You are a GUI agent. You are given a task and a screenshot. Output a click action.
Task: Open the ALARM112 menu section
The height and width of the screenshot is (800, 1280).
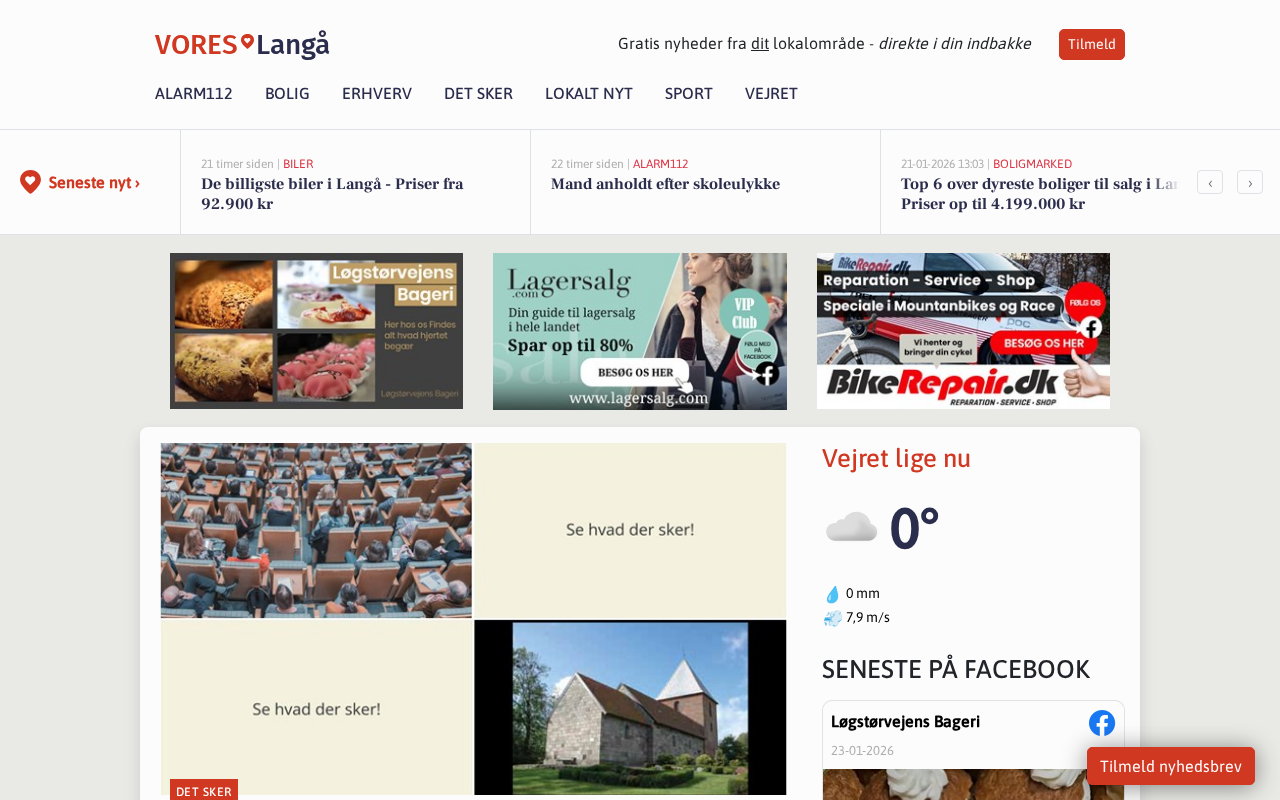(194, 94)
